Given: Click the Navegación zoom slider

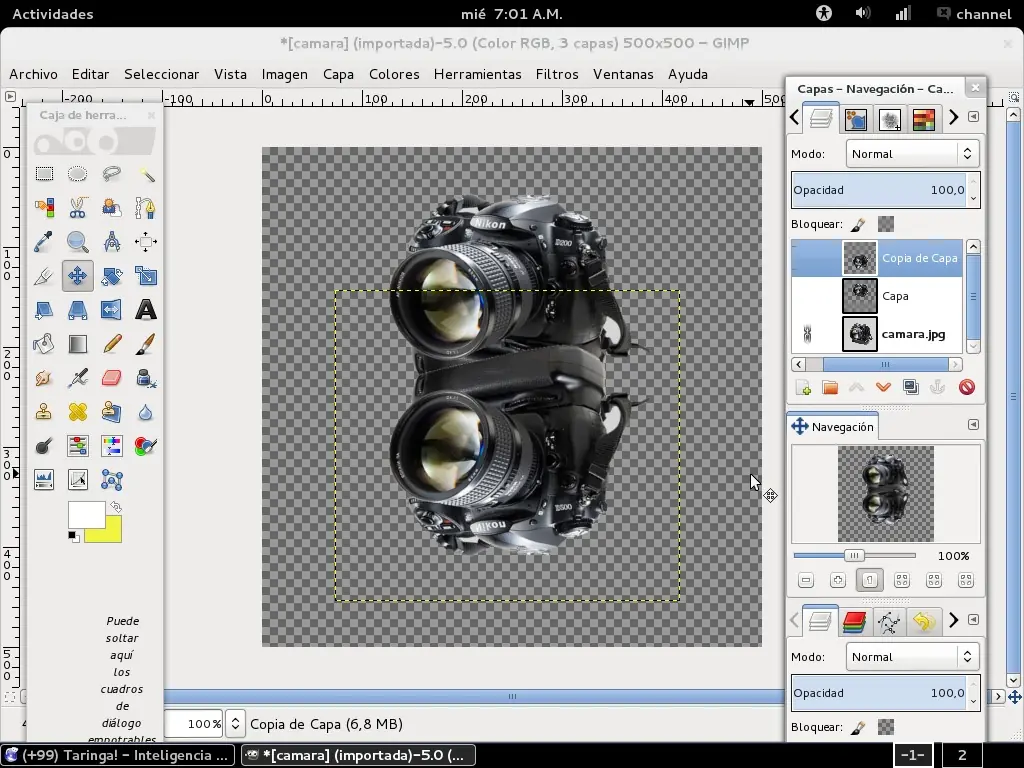Looking at the screenshot, I should tap(854, 556).
